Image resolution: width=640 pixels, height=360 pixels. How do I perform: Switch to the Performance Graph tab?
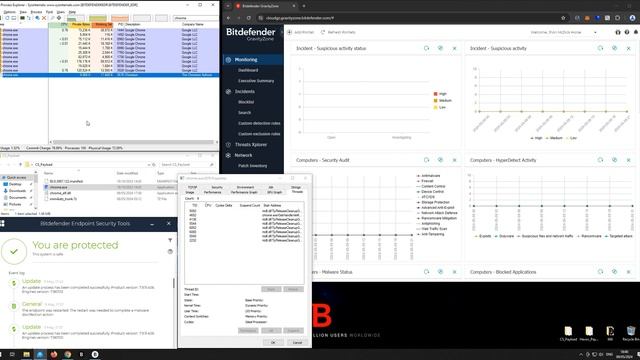[x=244, y=192]
